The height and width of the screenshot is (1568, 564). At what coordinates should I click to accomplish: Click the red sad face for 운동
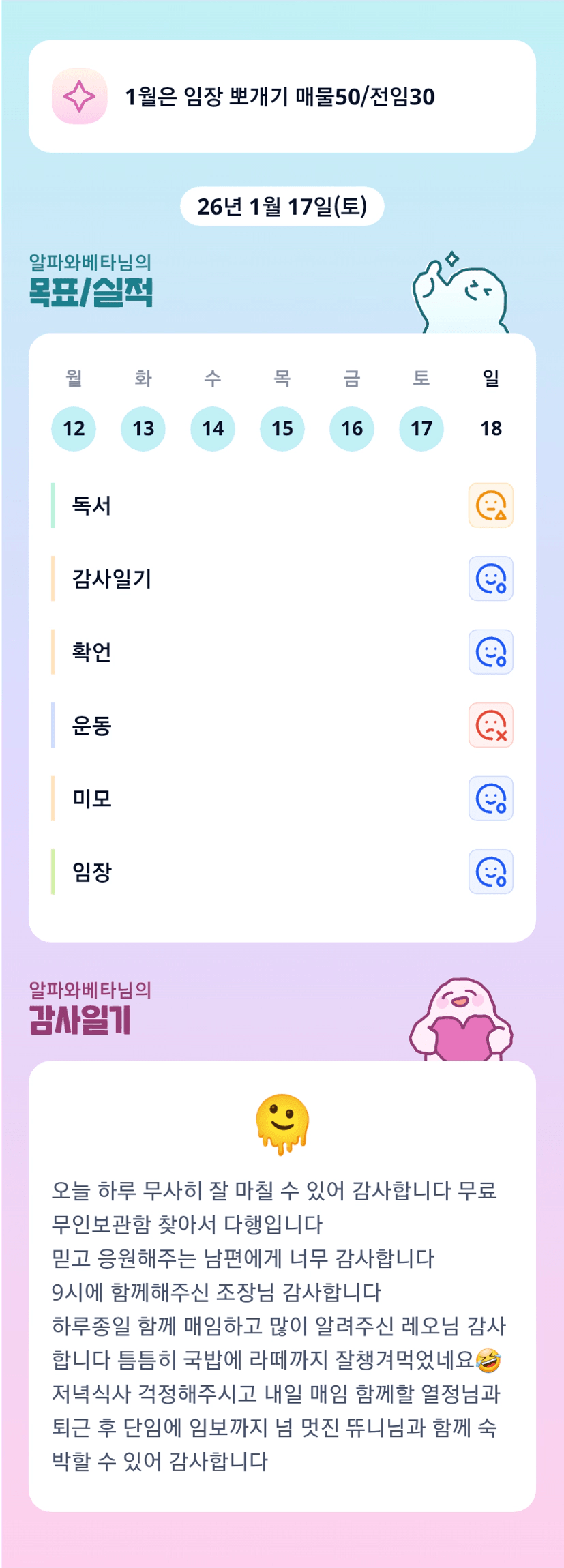point(490,725)
